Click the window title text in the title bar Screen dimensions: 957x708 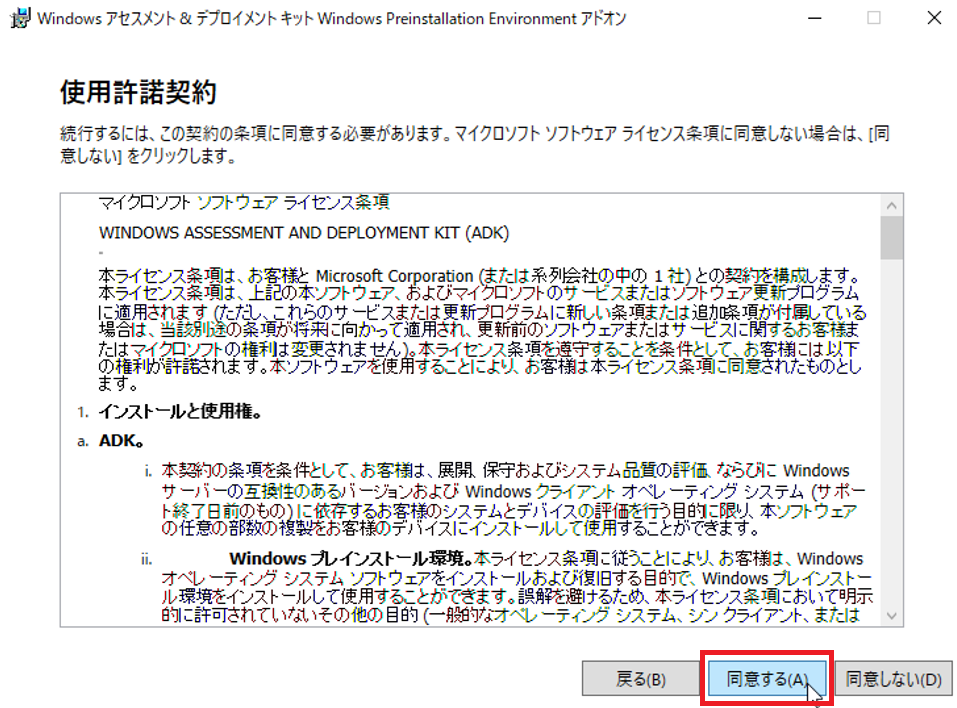click(331, 18)
